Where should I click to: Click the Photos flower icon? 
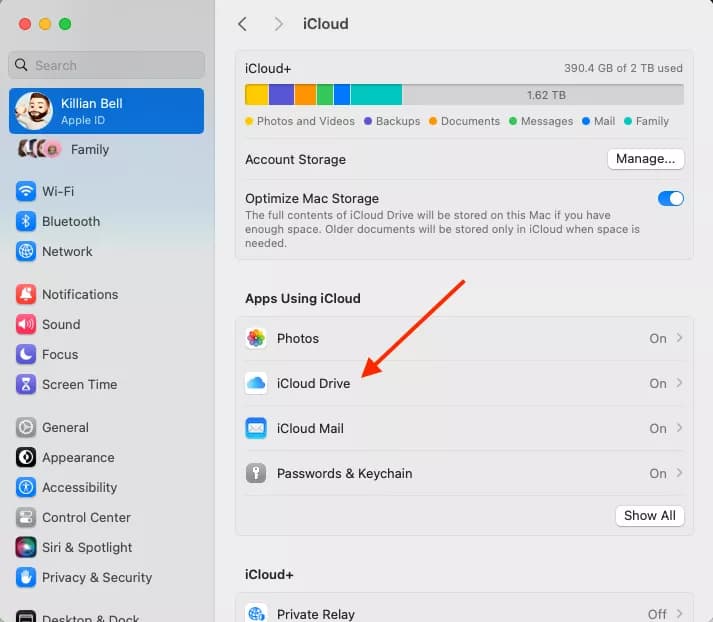pyautogui.click(x=256, y=338)
